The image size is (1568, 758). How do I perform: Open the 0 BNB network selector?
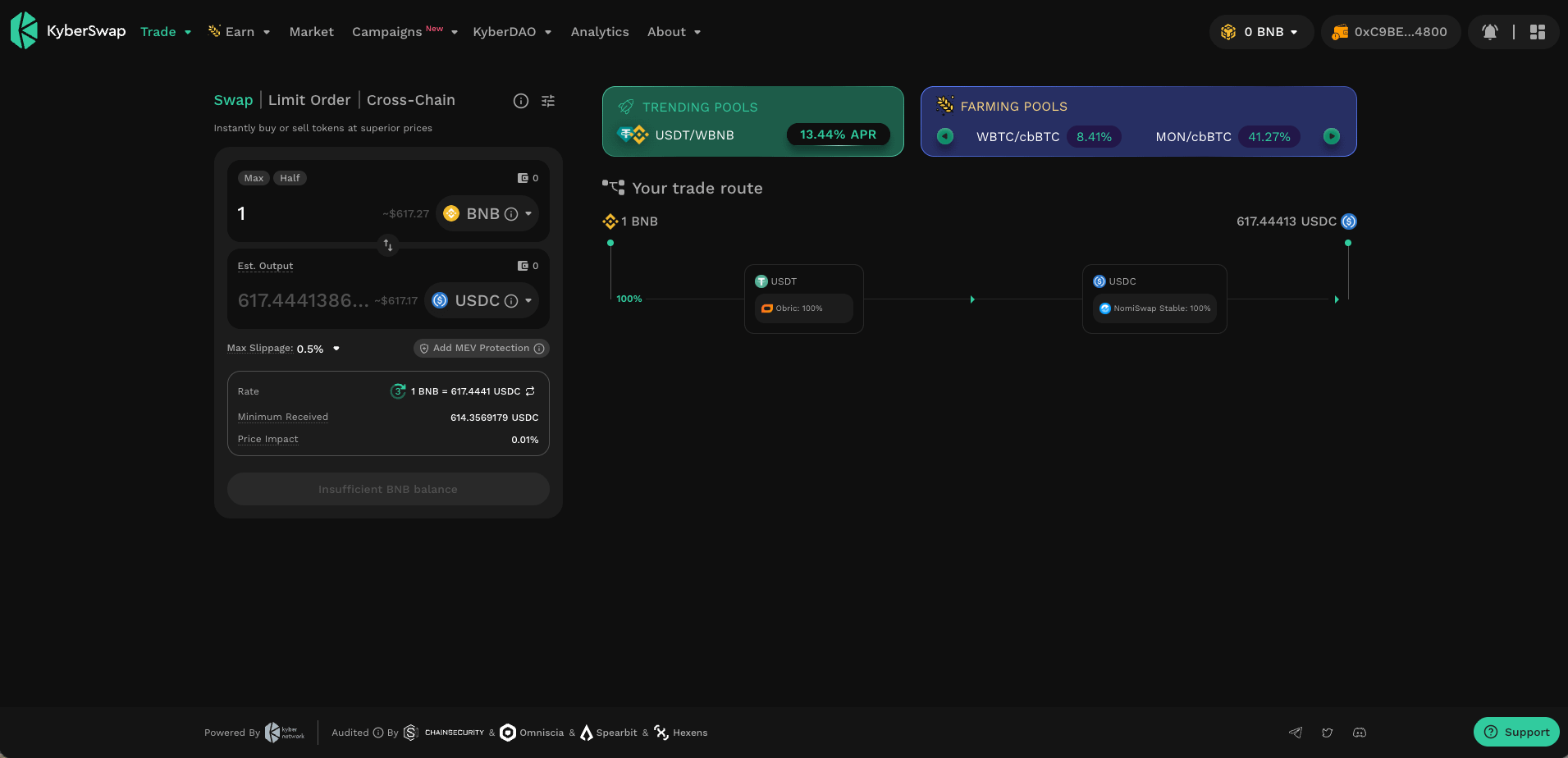coord(1261,32)
